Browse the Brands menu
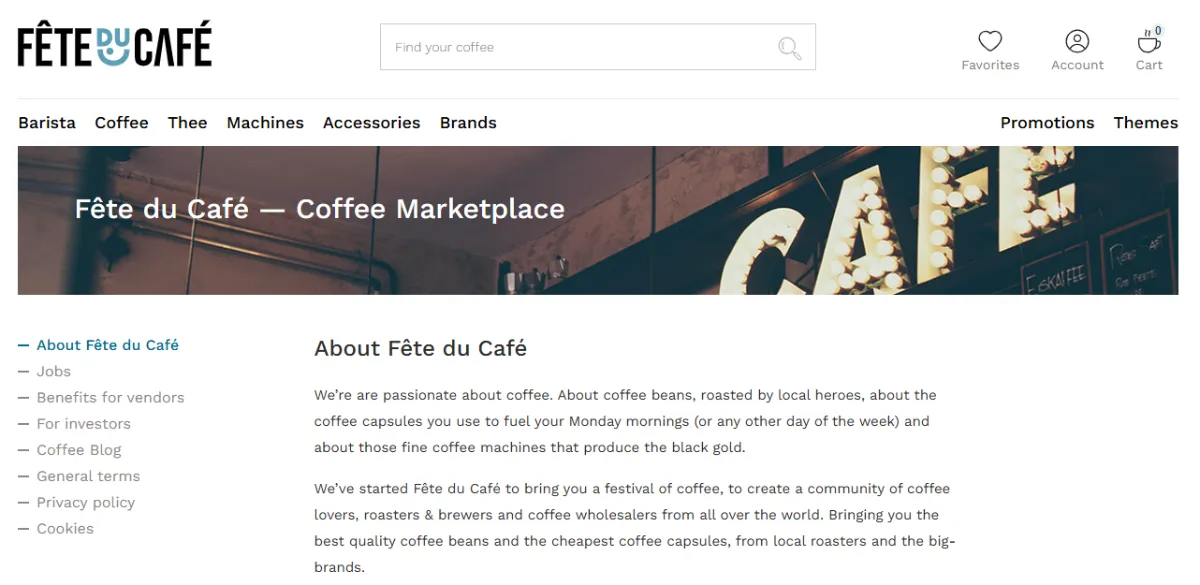The image size is (1200, 585). coord(468,123)
